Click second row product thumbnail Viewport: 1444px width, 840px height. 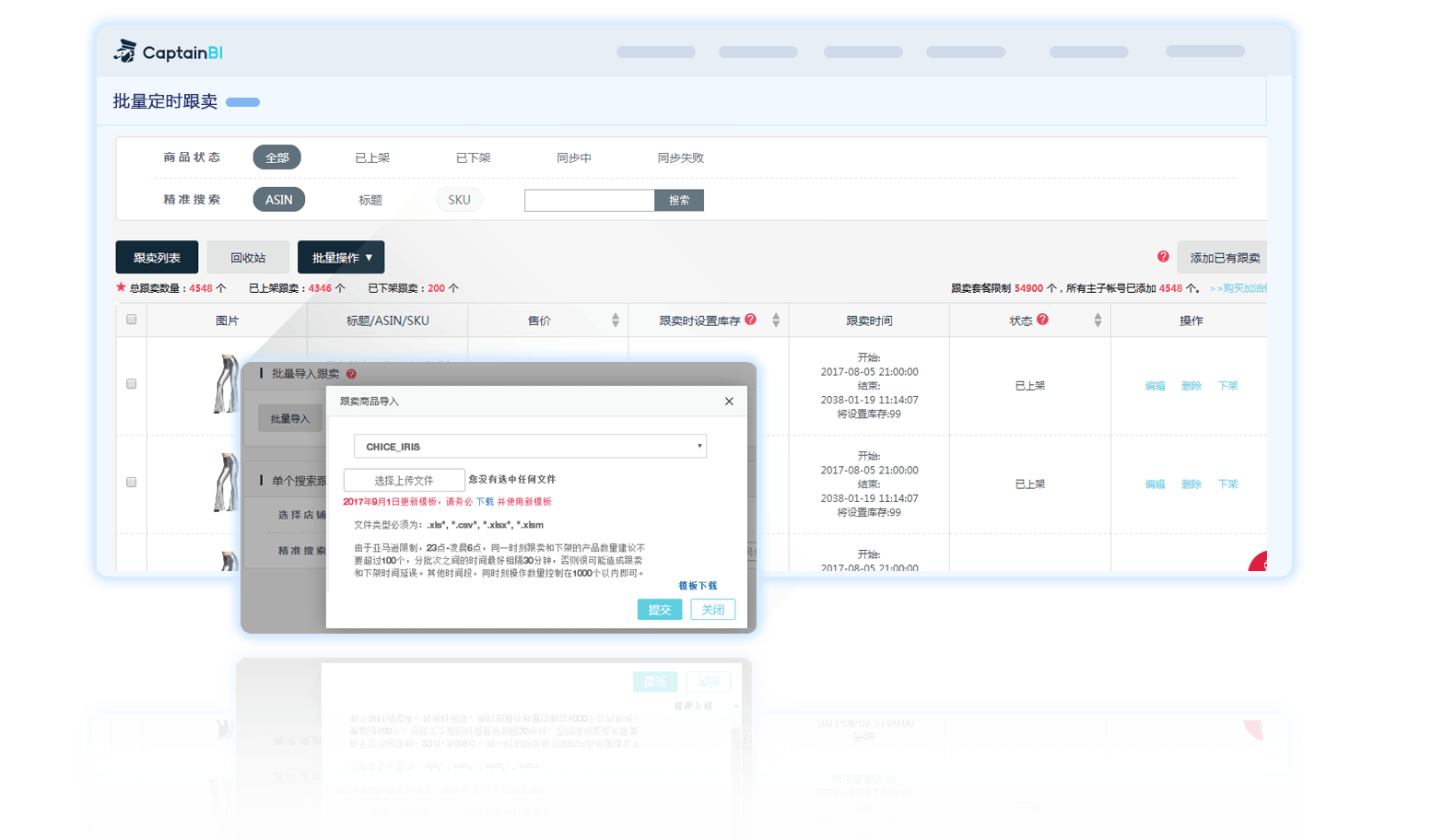click(x=226, y=482)
